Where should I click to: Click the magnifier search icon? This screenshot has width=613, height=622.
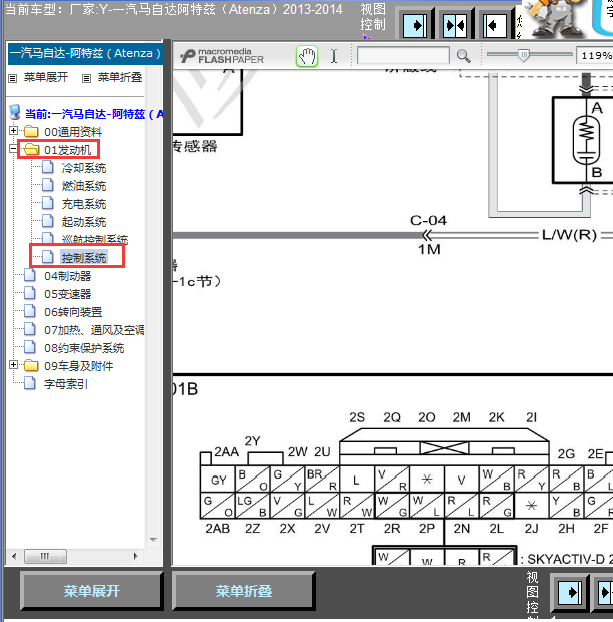pos(463,56)
